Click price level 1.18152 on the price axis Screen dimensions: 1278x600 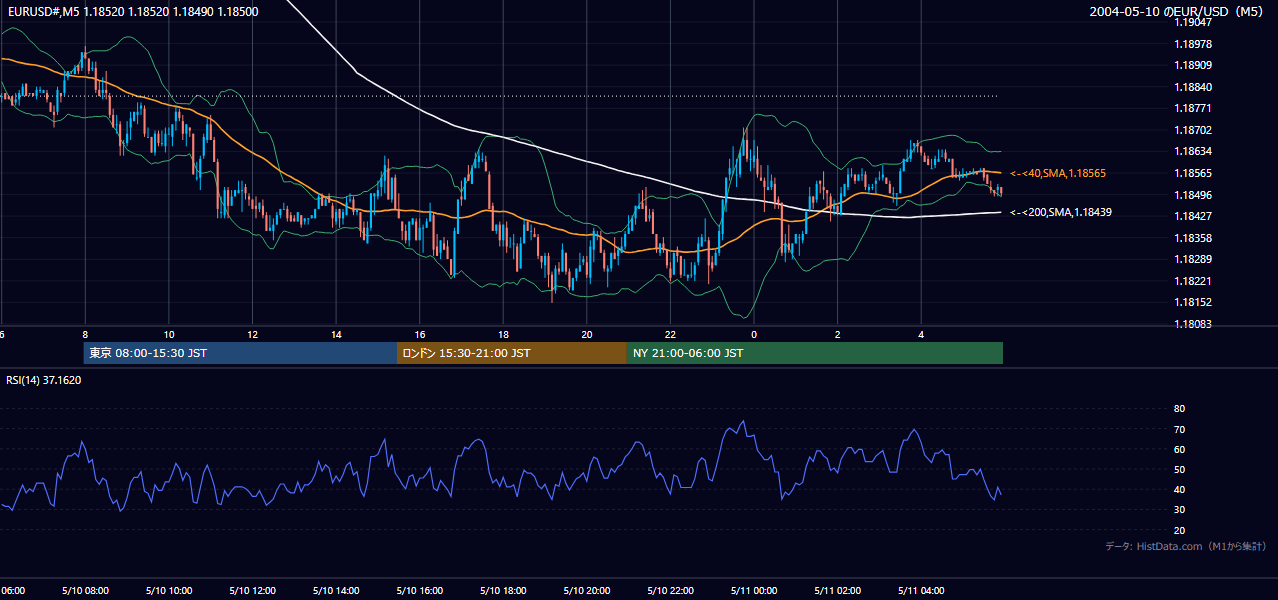click(1192, 302)
